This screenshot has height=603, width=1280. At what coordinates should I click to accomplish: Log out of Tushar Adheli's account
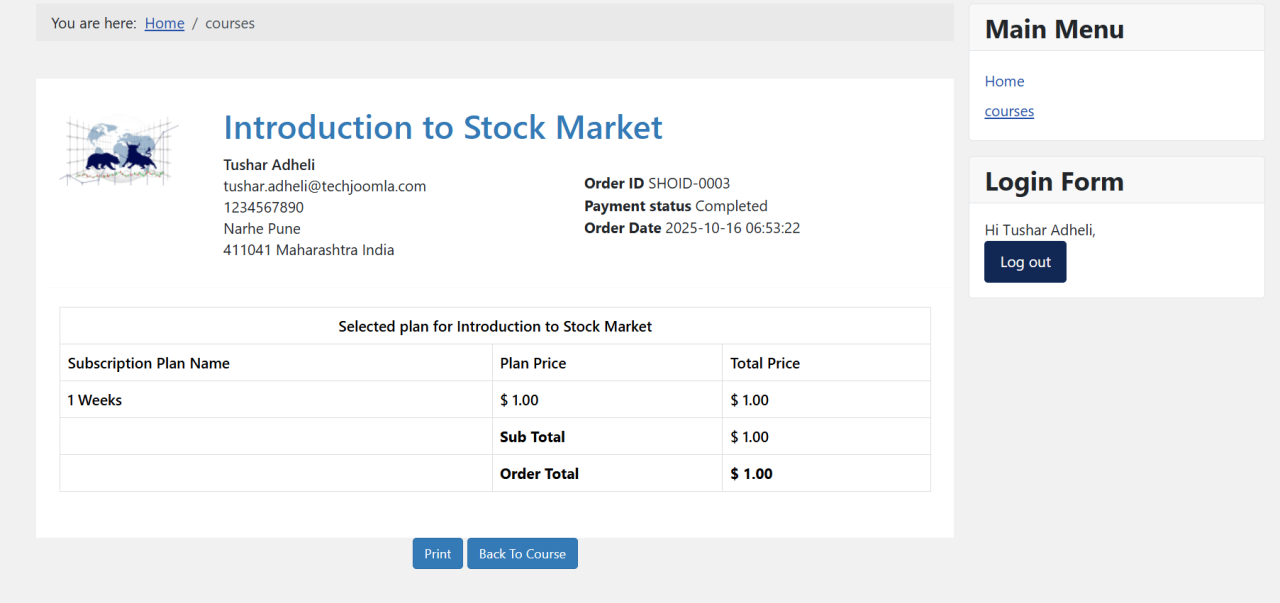1025,262
